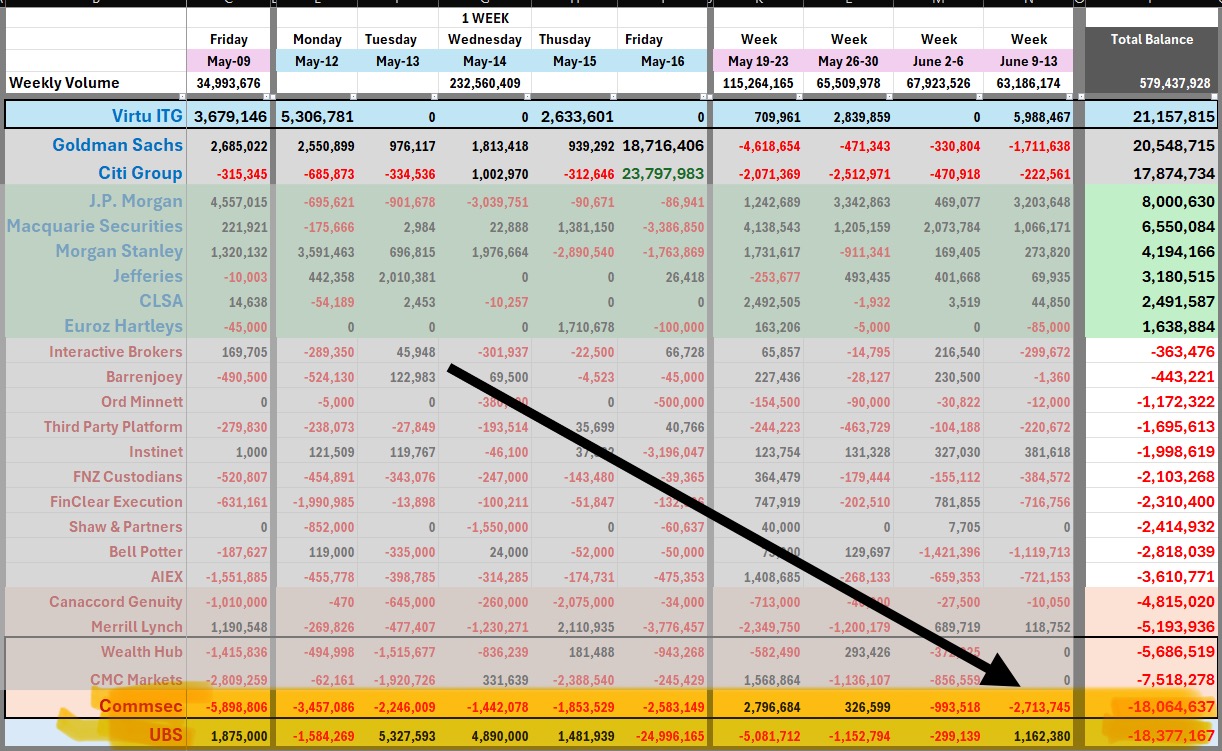The width and height of the screenshot is (1222, 751).
Task: Click the 1 WEEK heading cell
Action: (x=485, y=18)
